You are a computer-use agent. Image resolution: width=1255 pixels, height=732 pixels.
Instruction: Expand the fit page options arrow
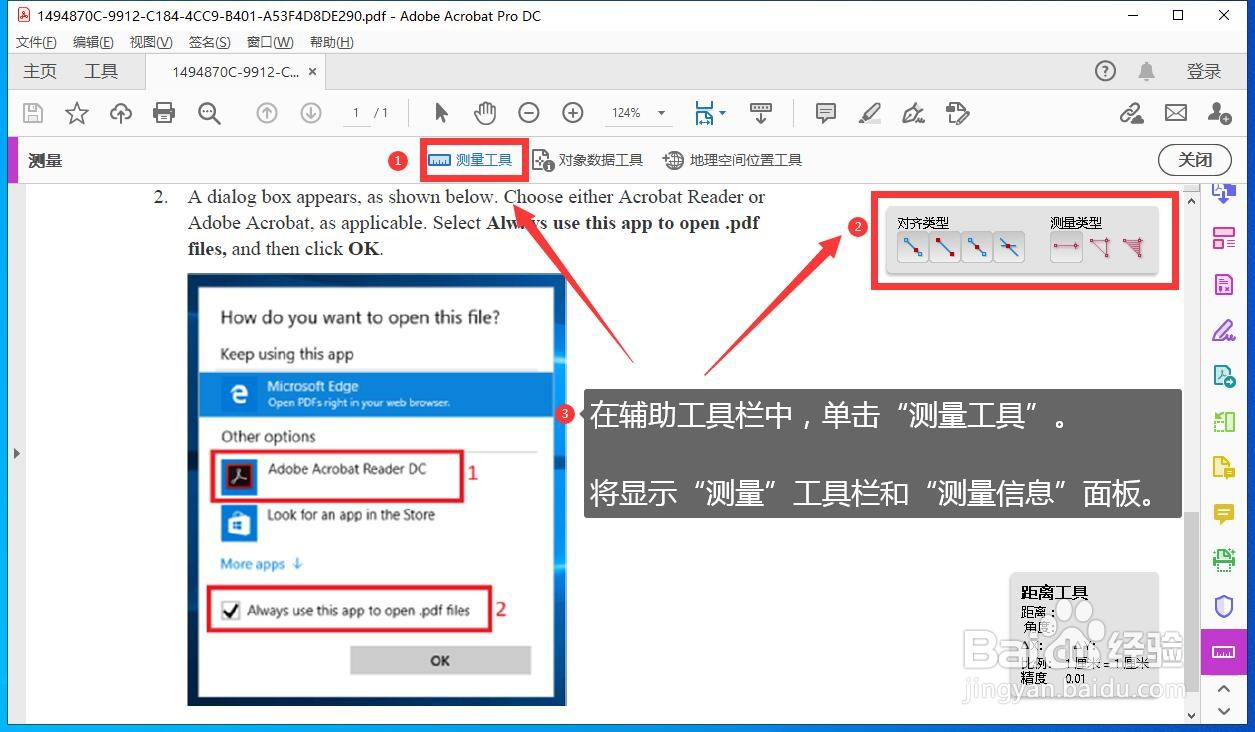pos(723,113)
